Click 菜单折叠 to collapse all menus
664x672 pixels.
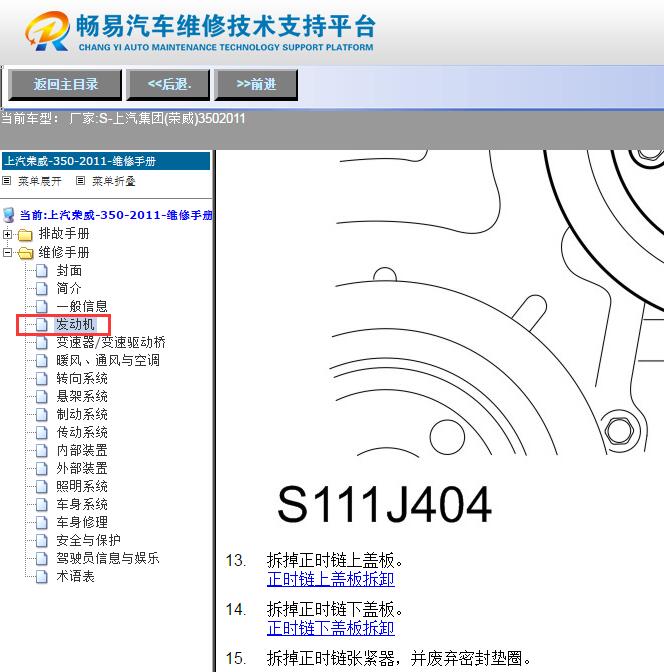pyautogui.click(x=114, y=181)
